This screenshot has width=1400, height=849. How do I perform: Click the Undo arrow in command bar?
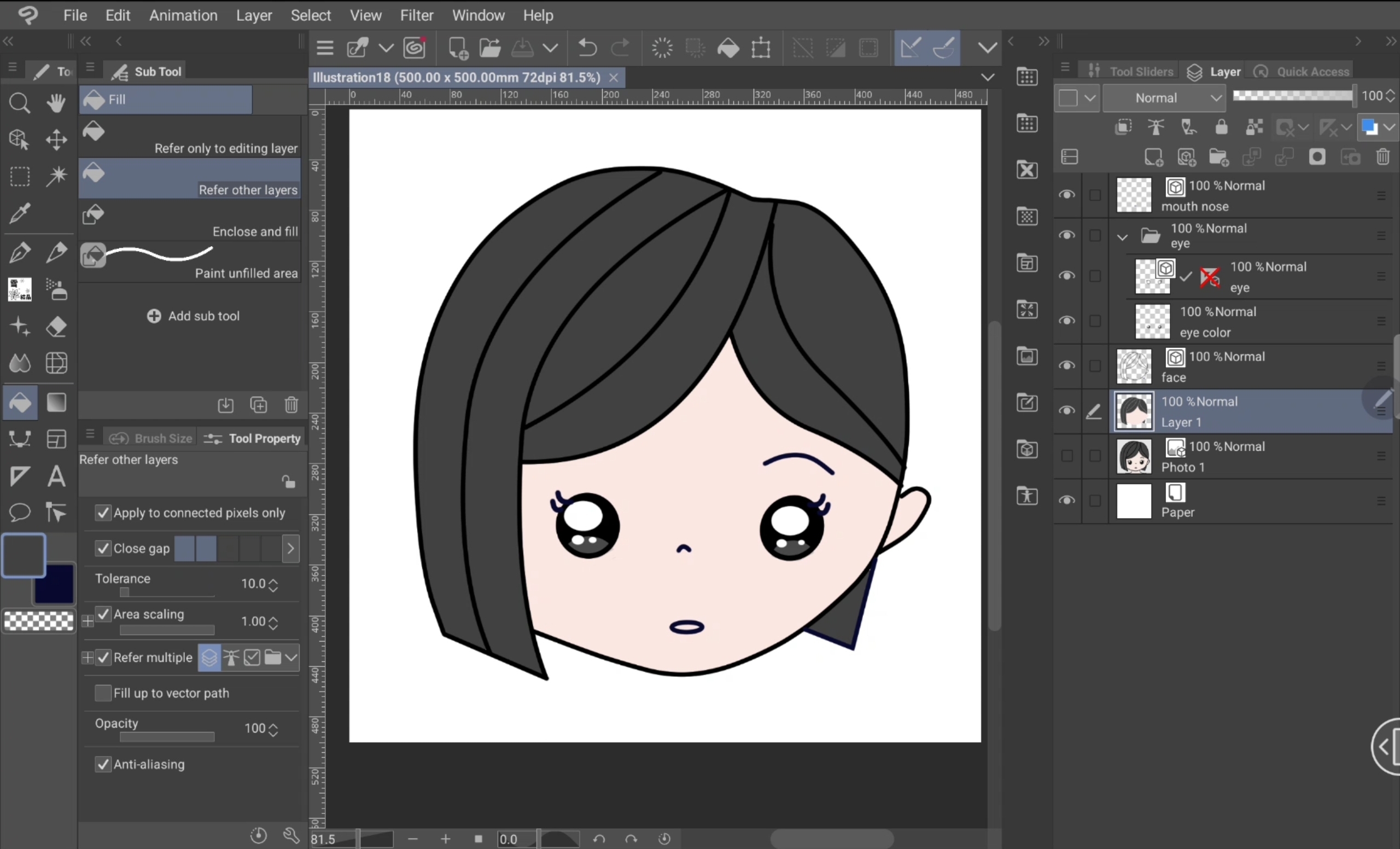587,48
